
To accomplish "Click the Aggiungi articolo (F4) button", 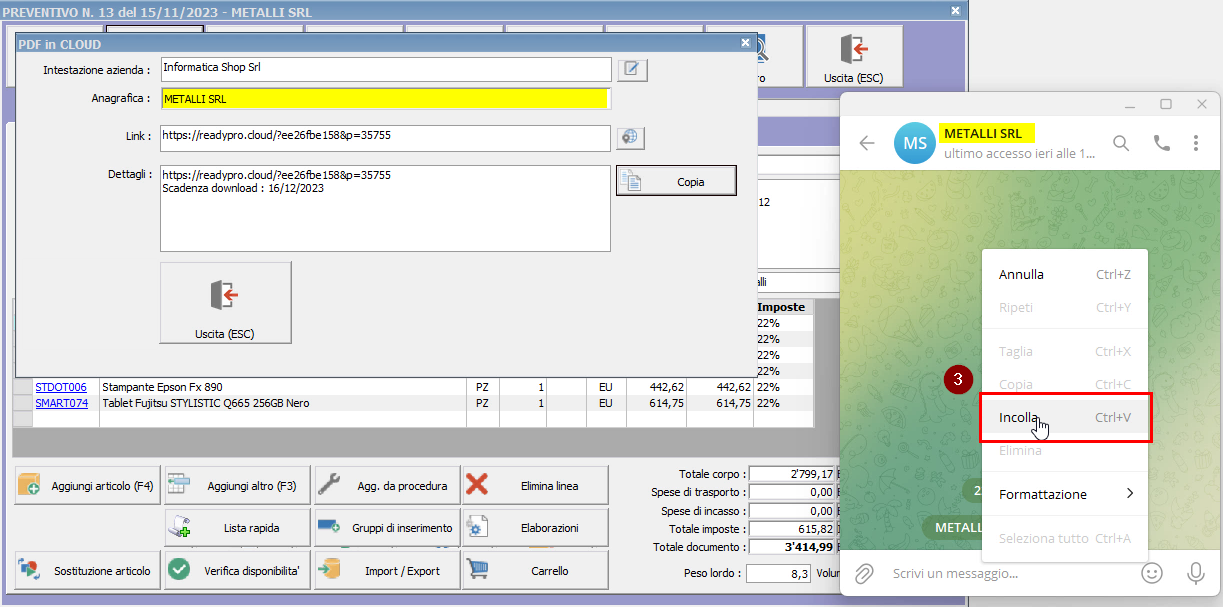I will point(88,486).
